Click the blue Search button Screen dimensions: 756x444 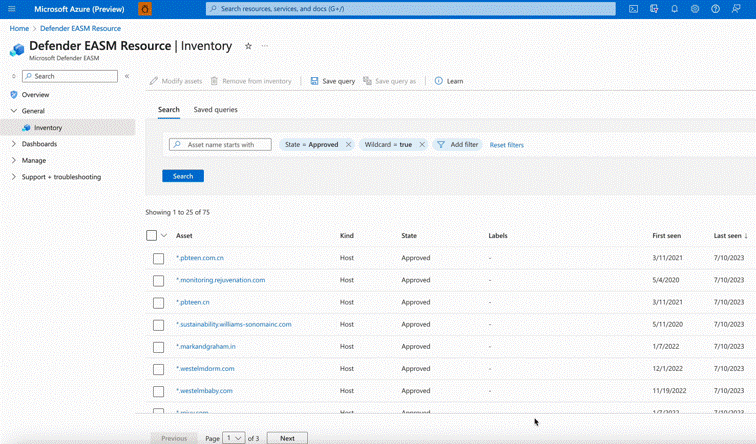(x=183, y=176)
